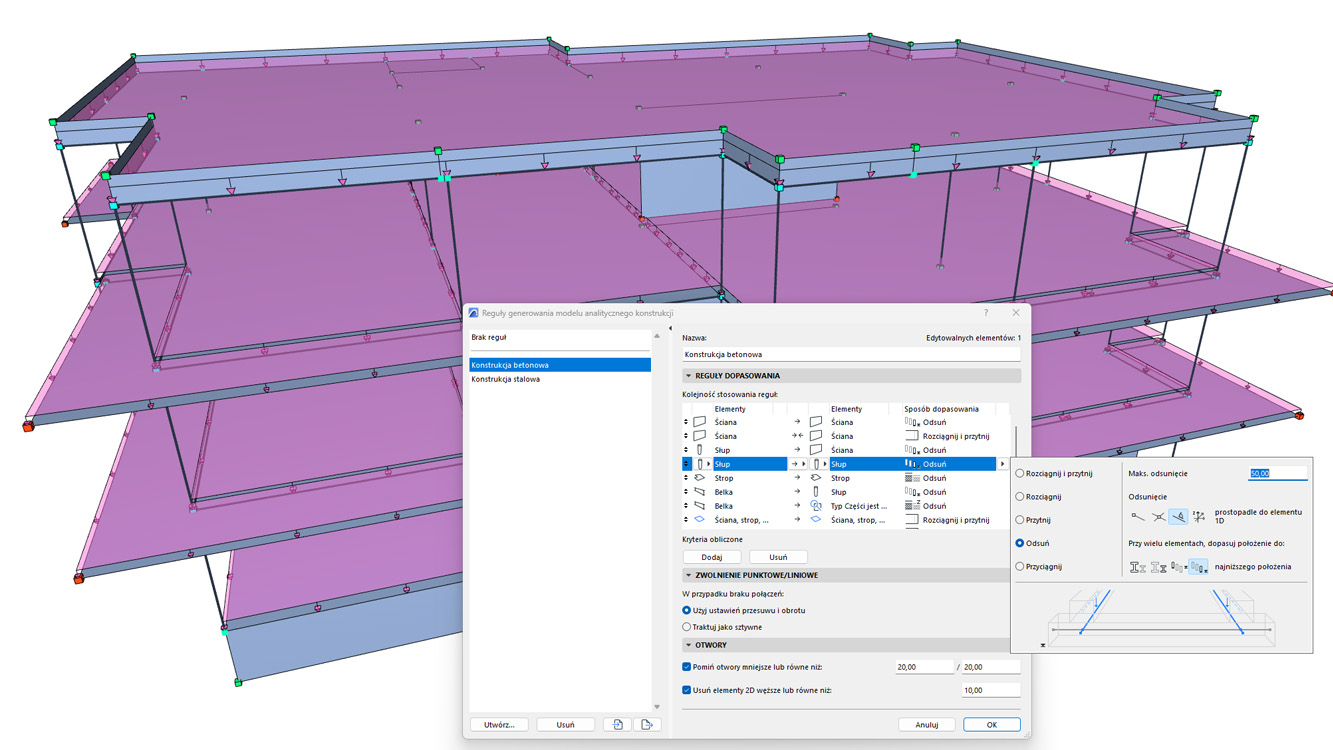Click the Belka beam icon in rules list
The width and height of the screenshot is (1333, 750).
698,492
